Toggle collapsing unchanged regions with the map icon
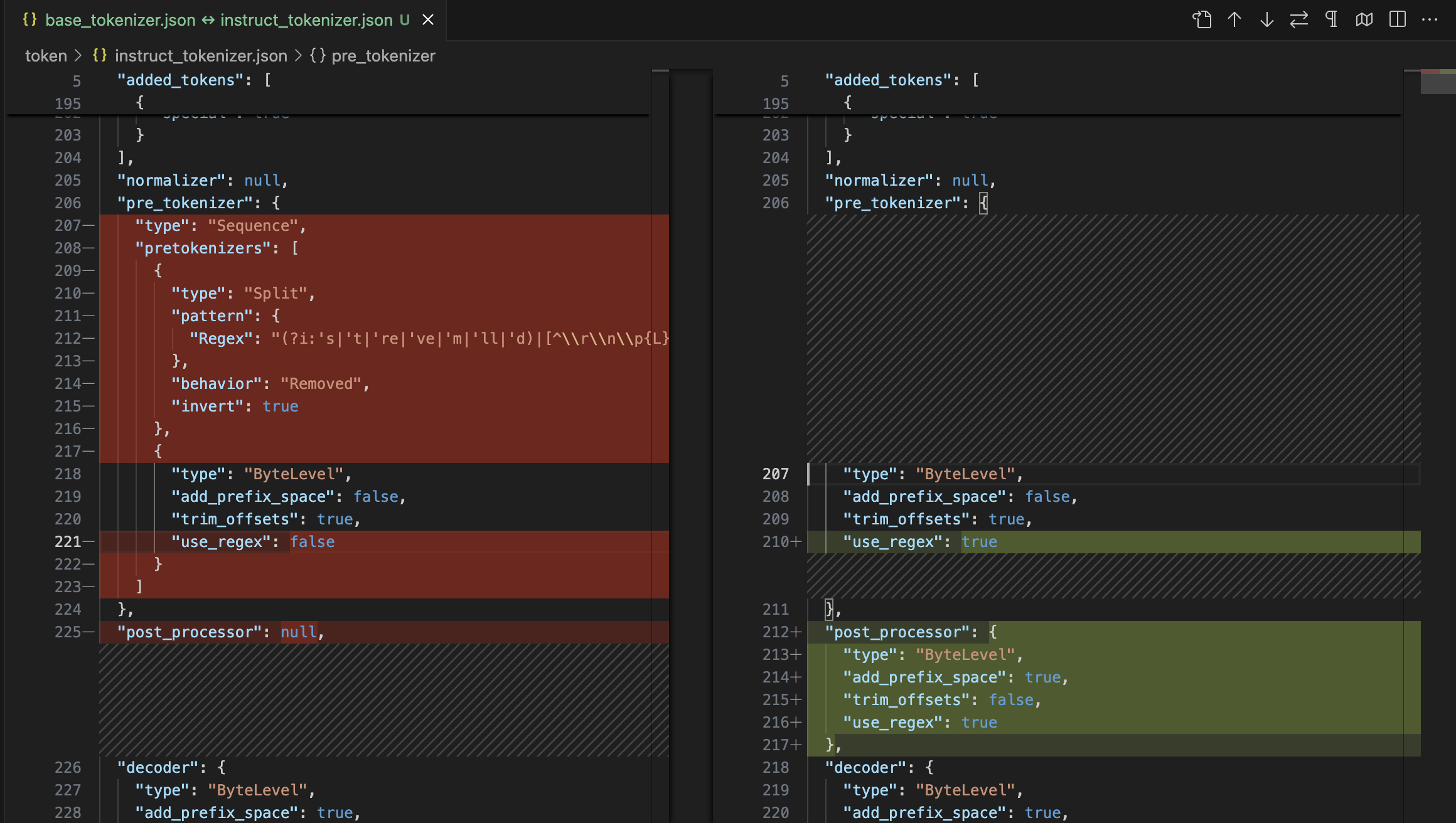This screenshot has width=1456, height=823. coord(1364,19)
